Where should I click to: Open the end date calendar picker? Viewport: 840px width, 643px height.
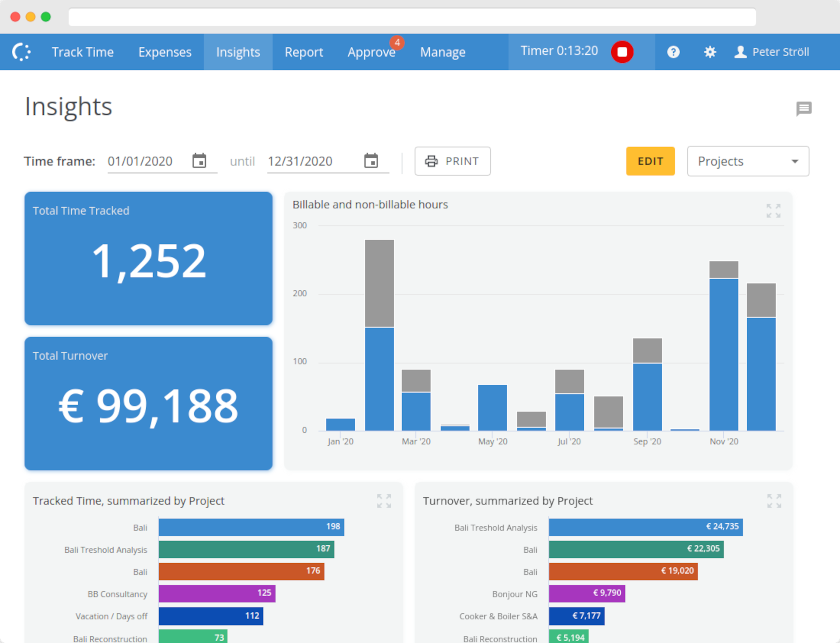(x=371, y=160)
